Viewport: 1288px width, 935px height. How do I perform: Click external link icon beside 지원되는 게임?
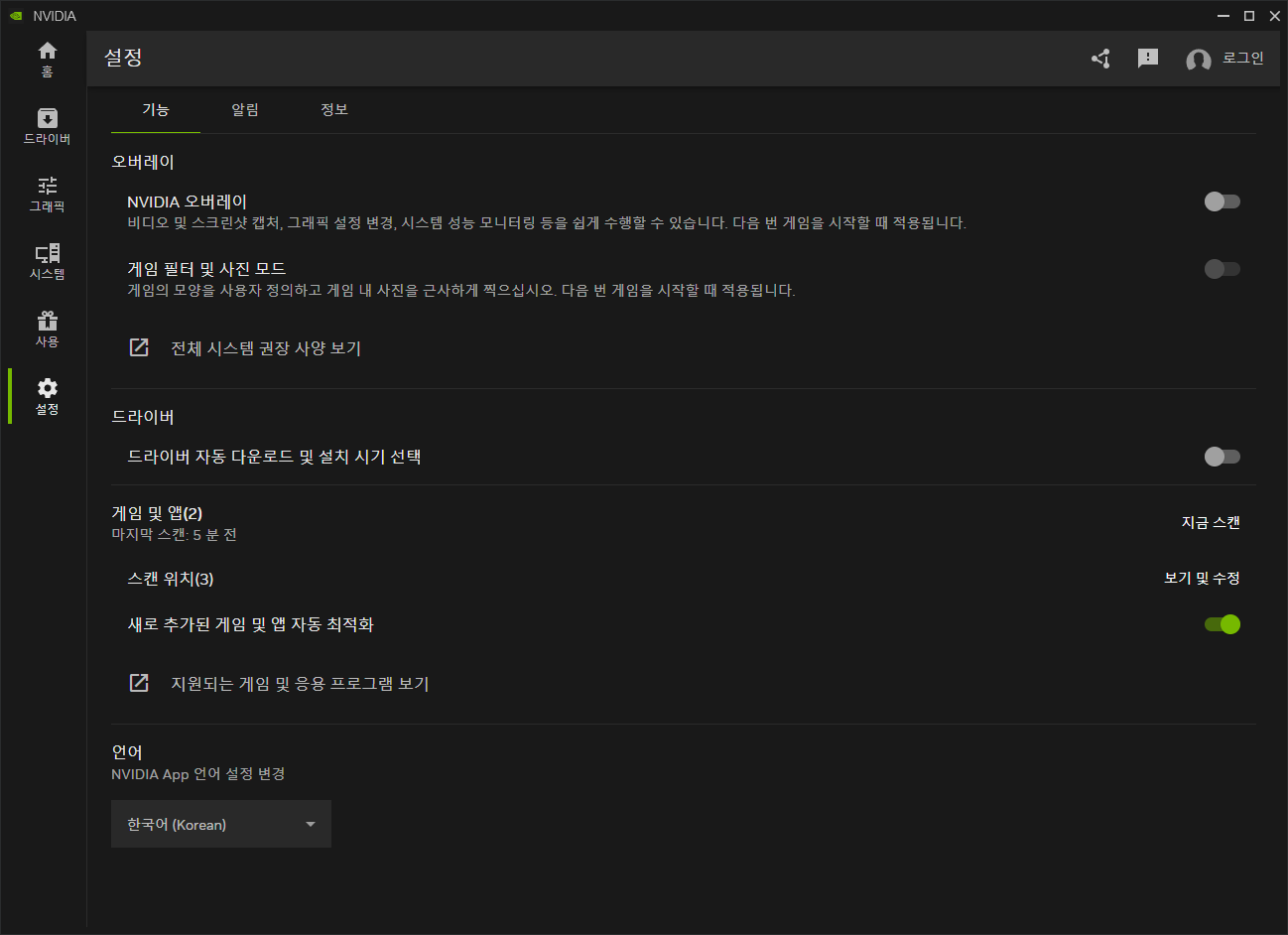(139, 683)
